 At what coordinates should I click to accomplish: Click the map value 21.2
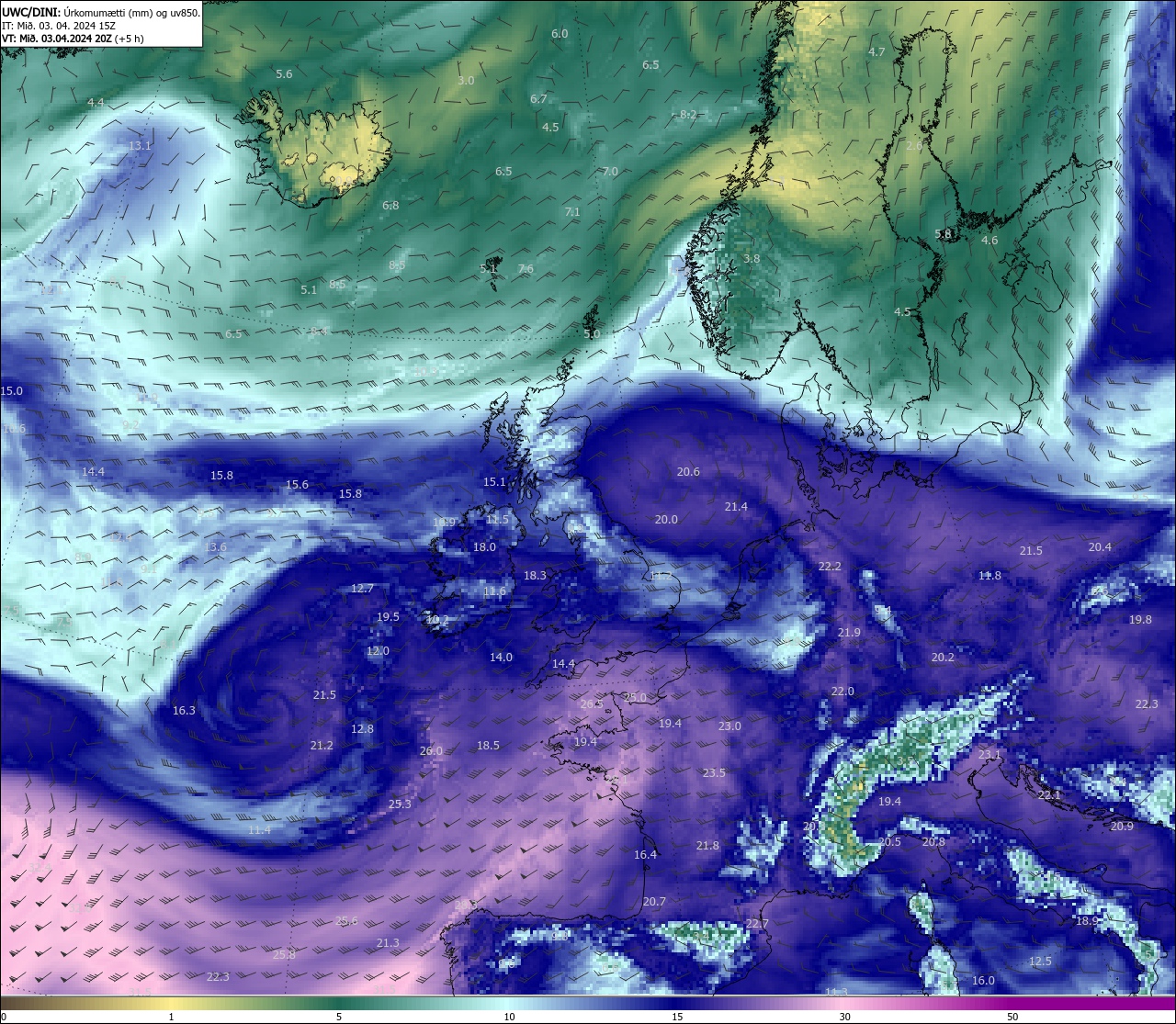coord(322,745)
